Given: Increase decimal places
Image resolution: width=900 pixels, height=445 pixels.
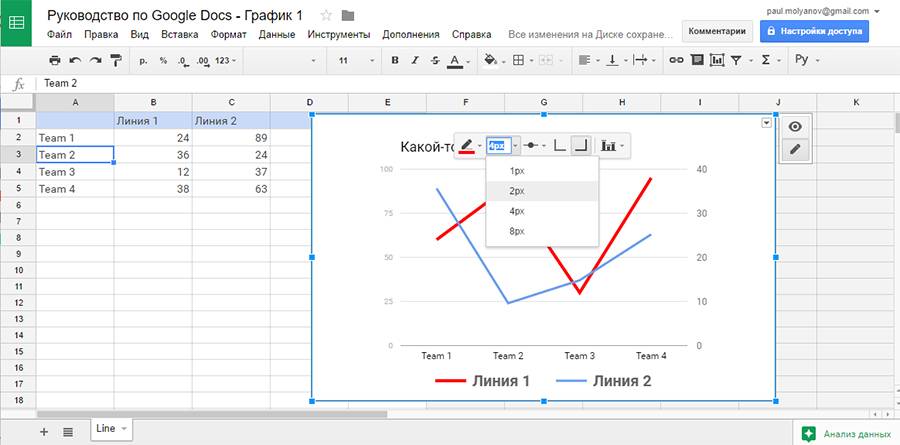Looking at the screenshot, I should (x=203, y=61).
